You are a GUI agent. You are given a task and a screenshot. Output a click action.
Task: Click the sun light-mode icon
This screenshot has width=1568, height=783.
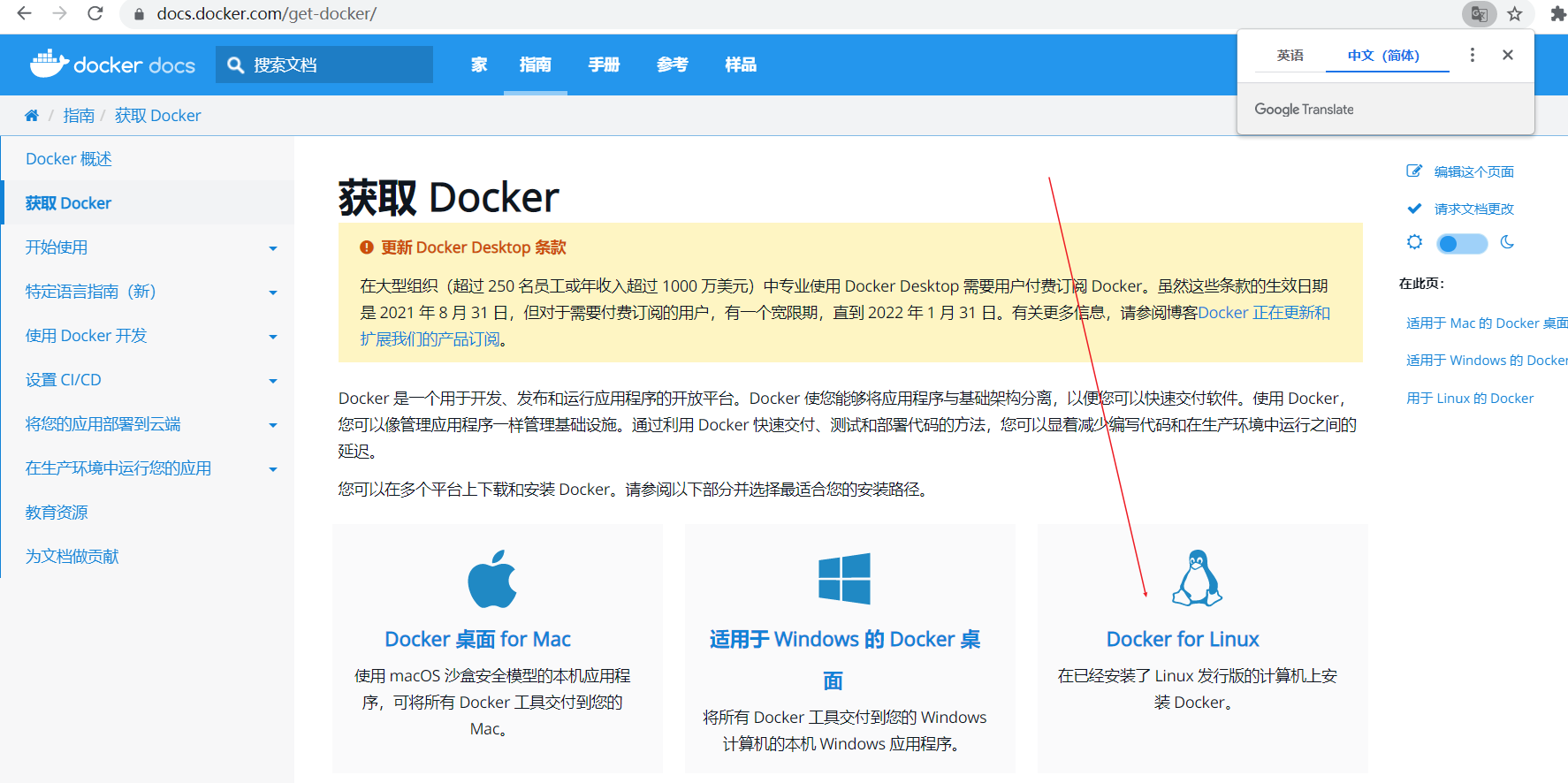[1415, 242]
